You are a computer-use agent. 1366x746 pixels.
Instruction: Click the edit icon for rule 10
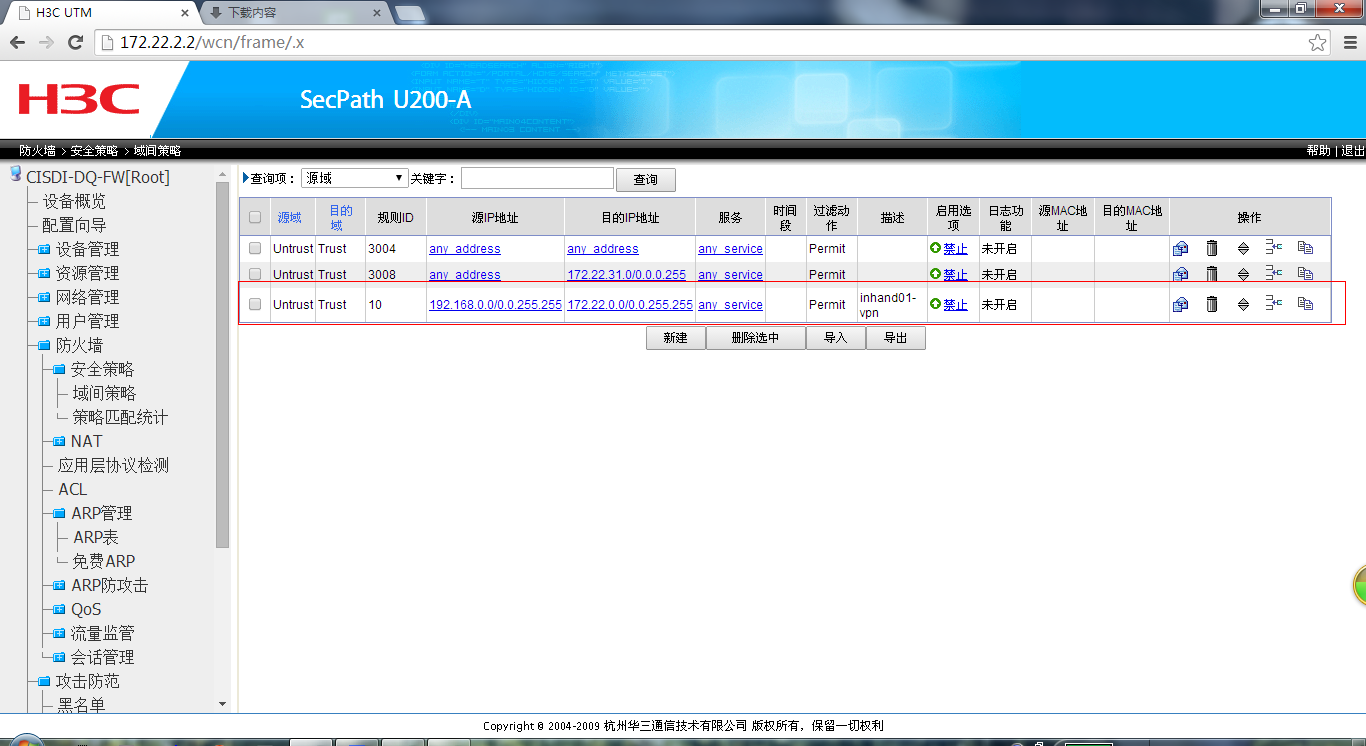[1180, 304]
